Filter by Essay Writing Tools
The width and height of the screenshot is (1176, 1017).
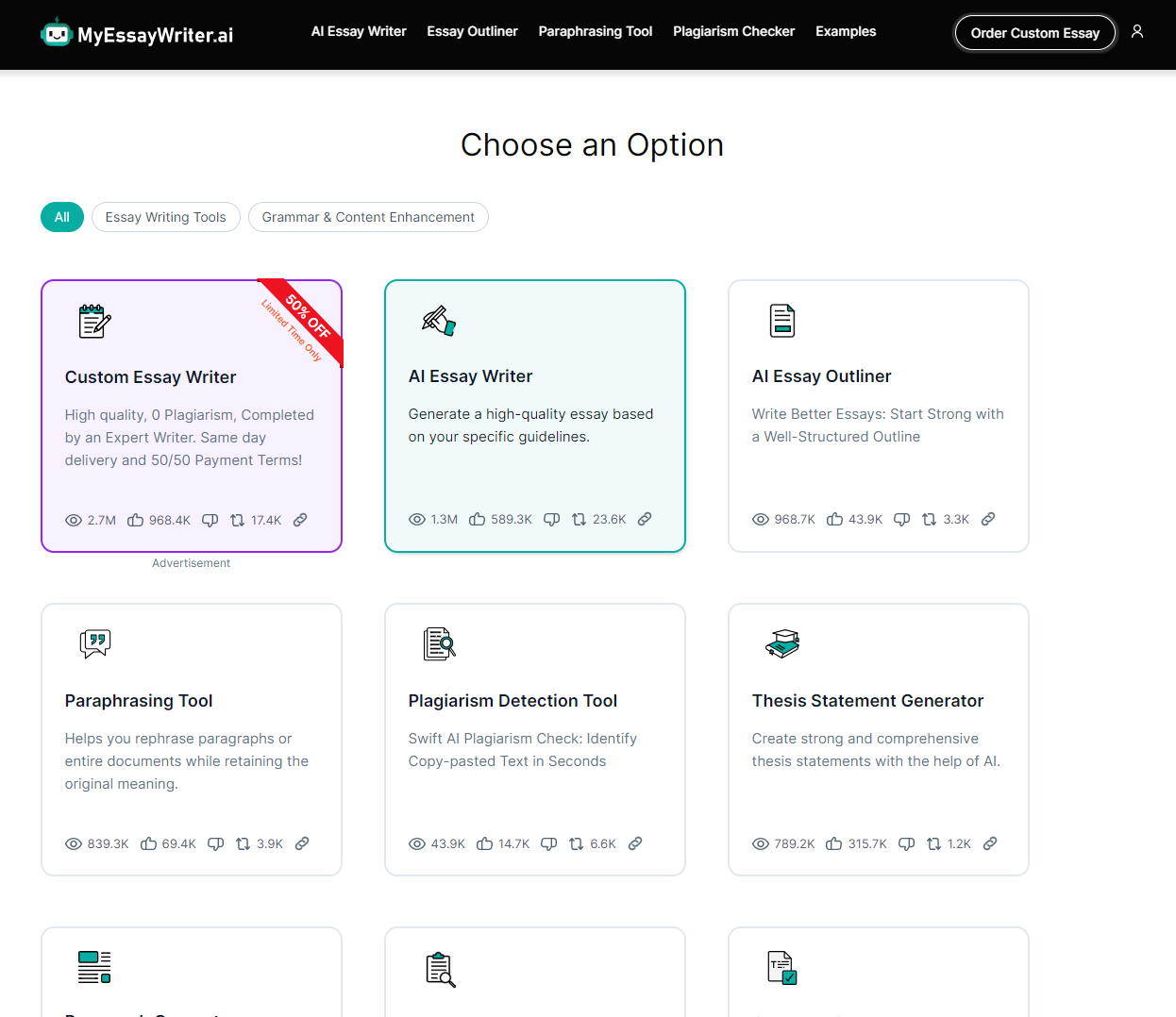pyautogui.click(x=166, y=217)
